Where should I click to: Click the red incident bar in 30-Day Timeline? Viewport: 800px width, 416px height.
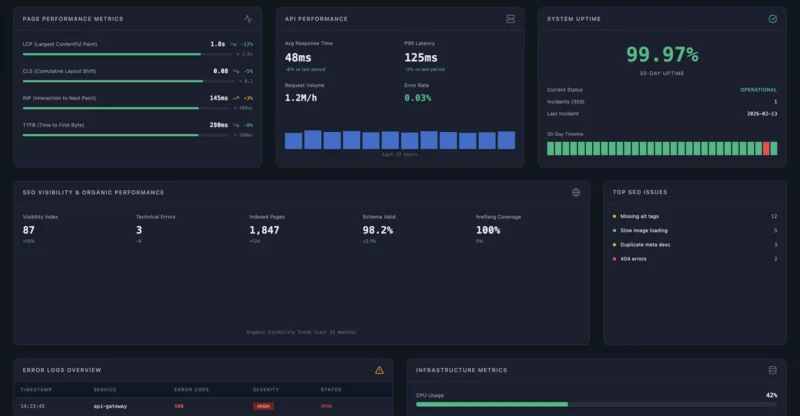(x=766, y=148)
